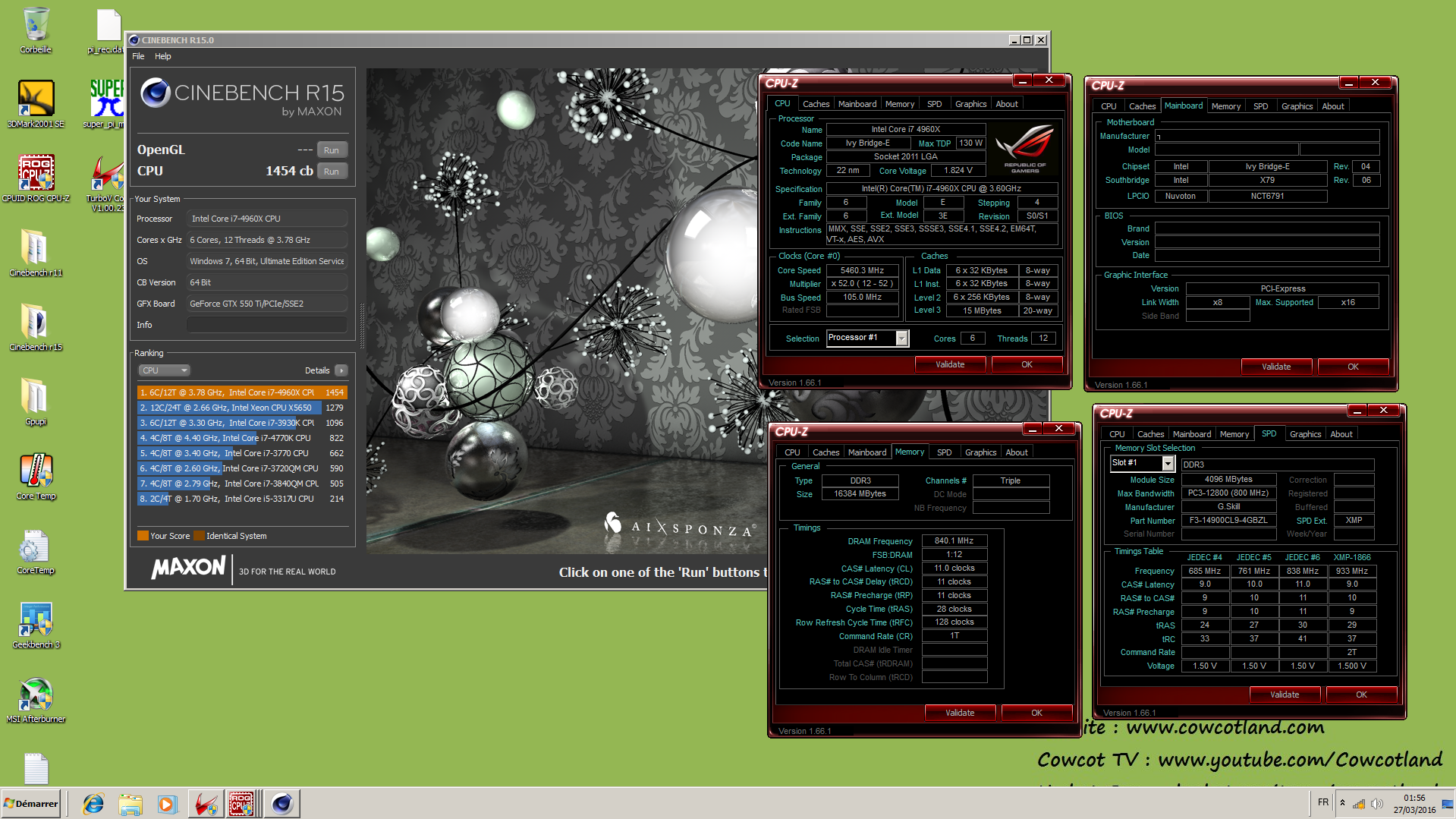The height and width of the screenshot is (819, 1456).
Task: Open the CPU ranking type dropdown
Action: pos(164,370)
